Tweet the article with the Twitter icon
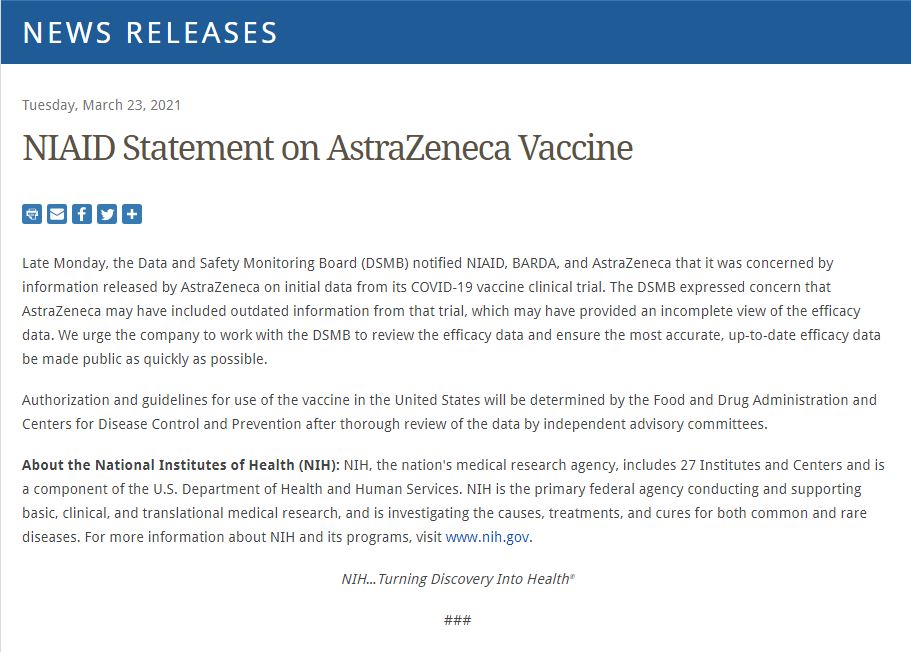Image resolution: width=911 pixels, height=652 pixels. click(x=107, y=214)
